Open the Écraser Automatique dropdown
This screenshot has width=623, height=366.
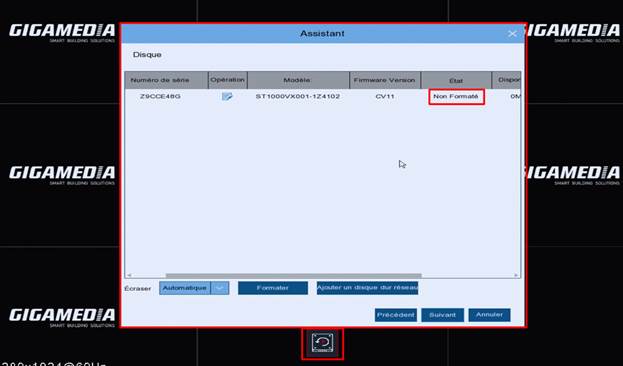pyautogui.click(x=194, y=288)
